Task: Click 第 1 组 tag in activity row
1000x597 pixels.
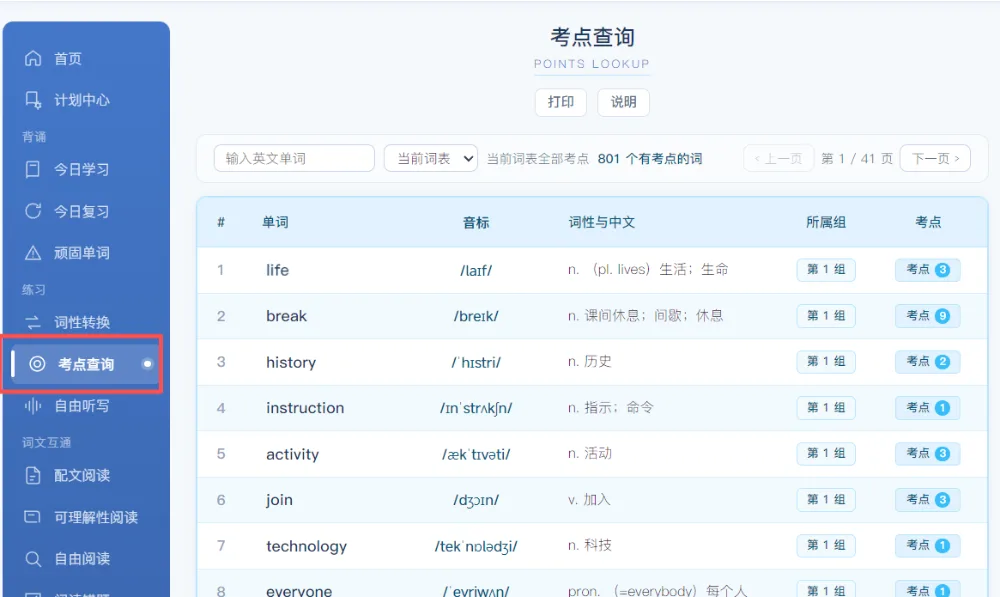Action: click(826, 453)
